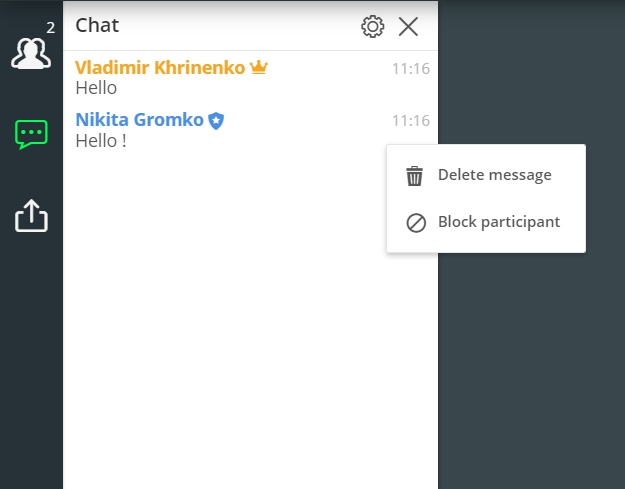Click the Chat panel title
This screenshot has height=489, width=625.
97,26
